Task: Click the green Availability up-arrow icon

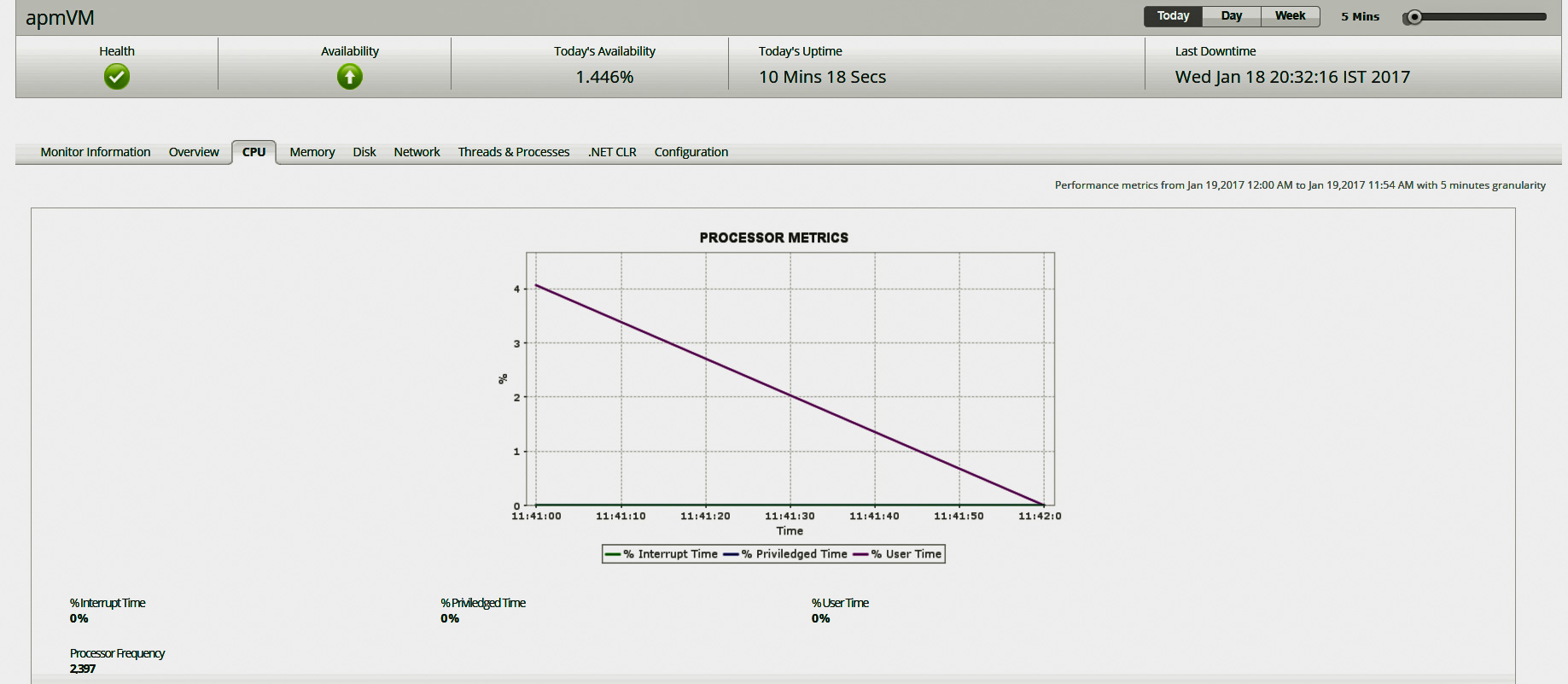Action: click(x=350, y=77)
